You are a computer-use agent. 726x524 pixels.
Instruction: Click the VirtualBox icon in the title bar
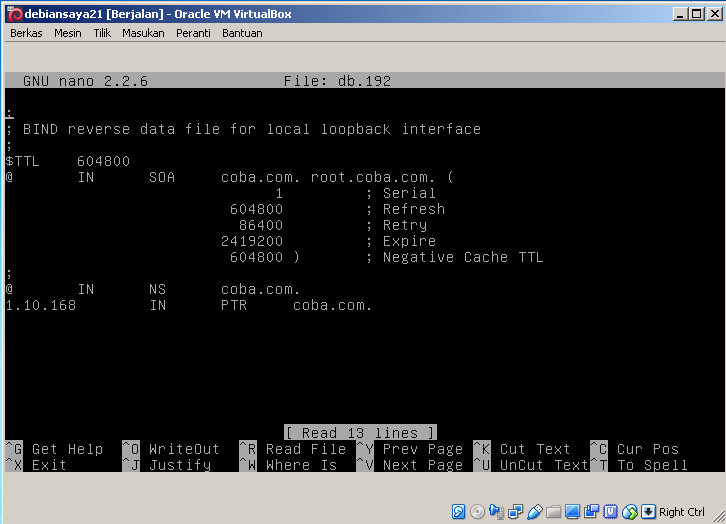pyautogui.click(x=15, y=14)
